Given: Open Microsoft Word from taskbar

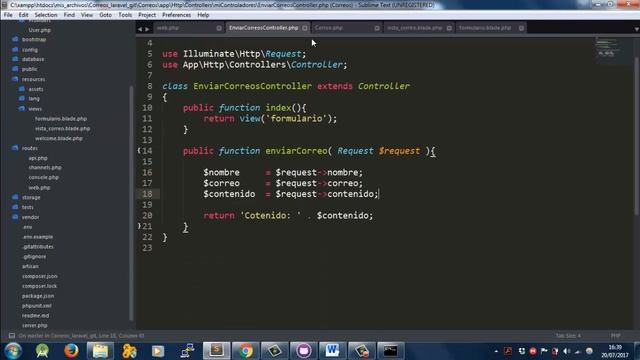Looking at the screenshot, I should click(332, 351).
